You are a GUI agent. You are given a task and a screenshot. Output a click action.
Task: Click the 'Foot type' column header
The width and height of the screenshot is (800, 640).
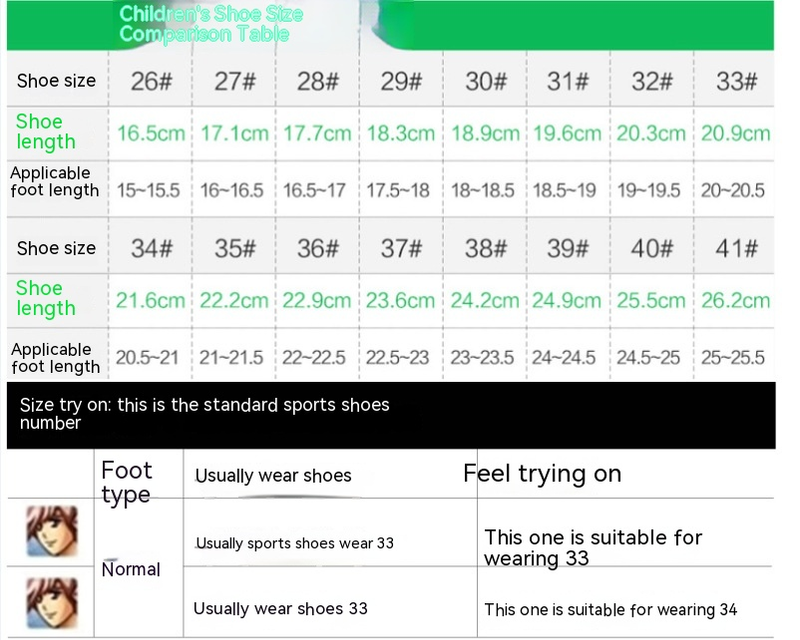pyautogui.click(x=127, y=482)
